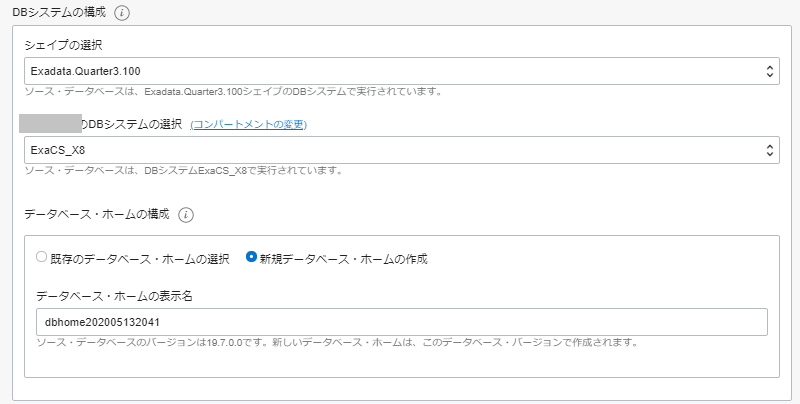Click the 新規データベース・ホームの作成 option label text
This screenshot has width=800, height=404.
tap(343, 258)
